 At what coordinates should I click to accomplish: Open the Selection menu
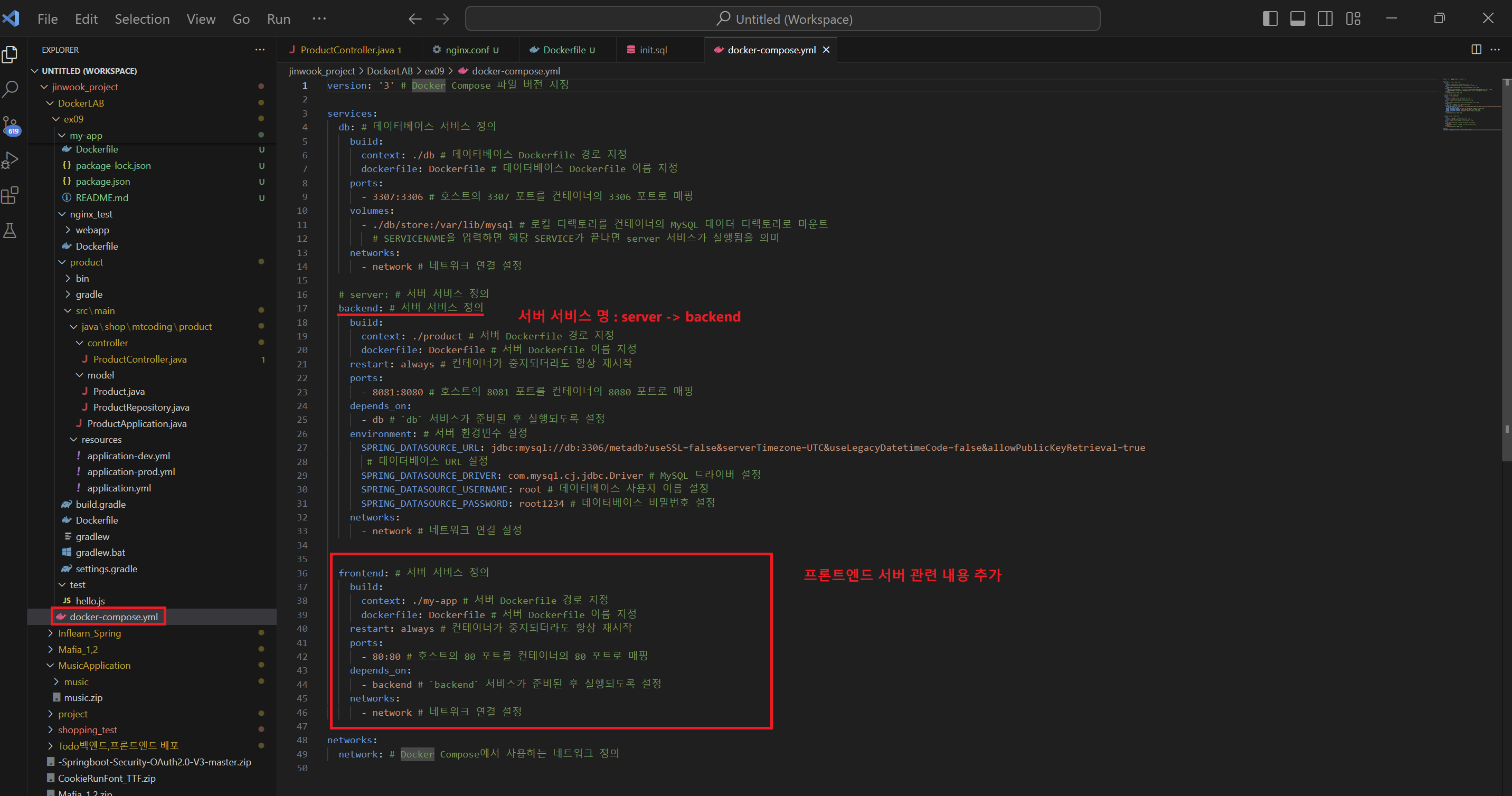coord(141,19)
